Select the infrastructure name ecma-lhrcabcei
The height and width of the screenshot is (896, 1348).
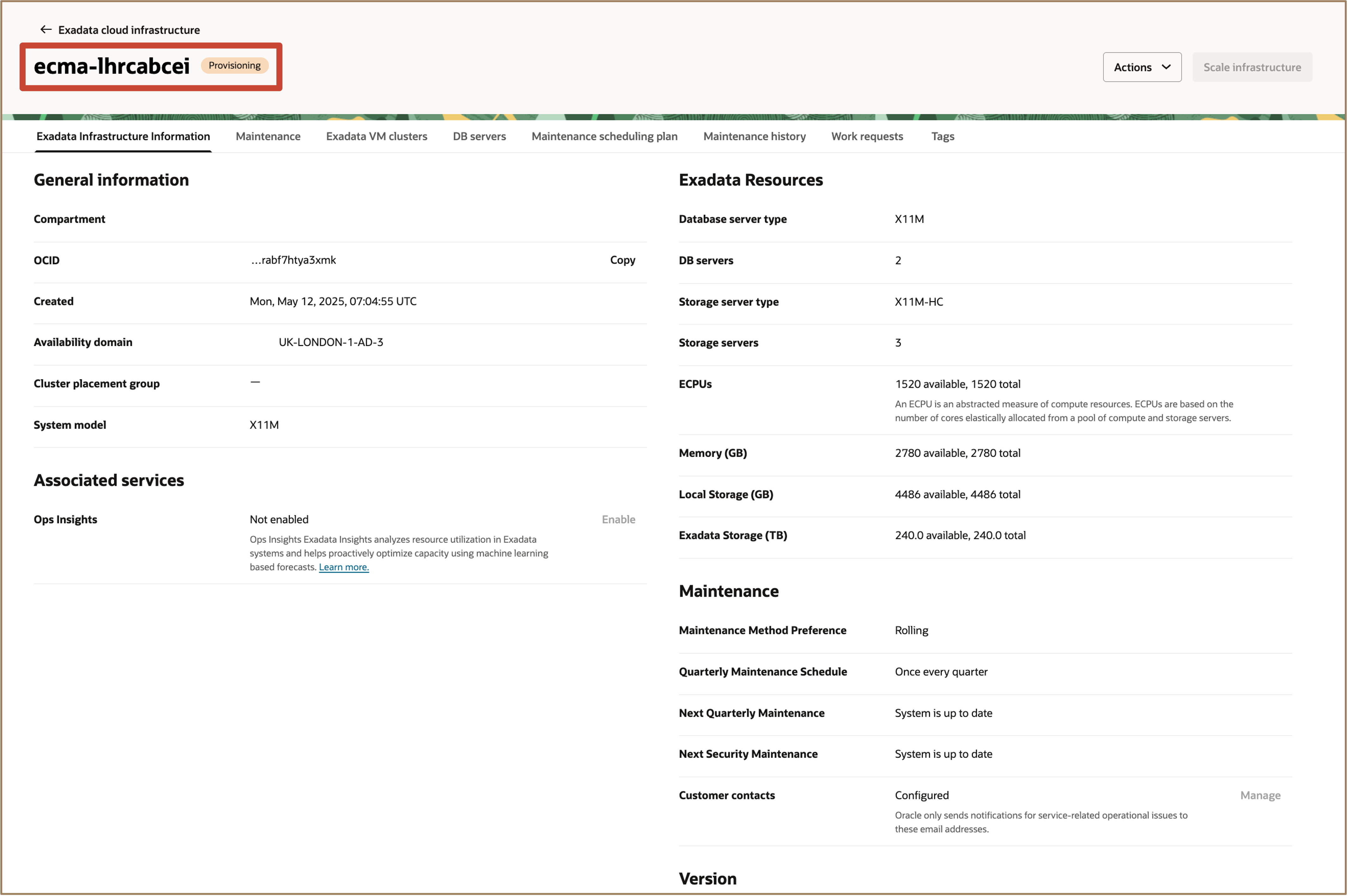coord(112,66)
